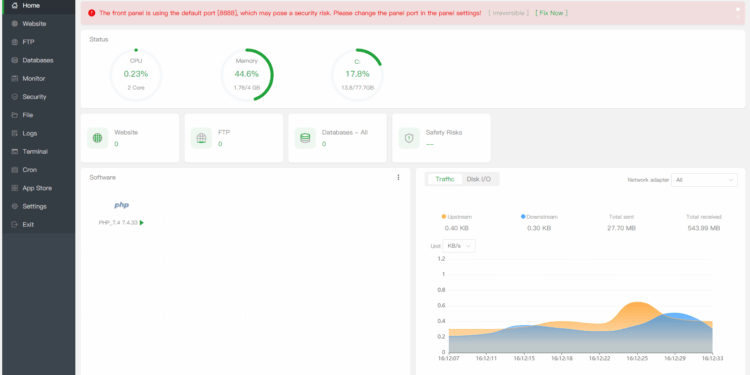Open the Unit KB/s dropdown
The height and width of the screenshot is (375, 750).
click(459, 246)
